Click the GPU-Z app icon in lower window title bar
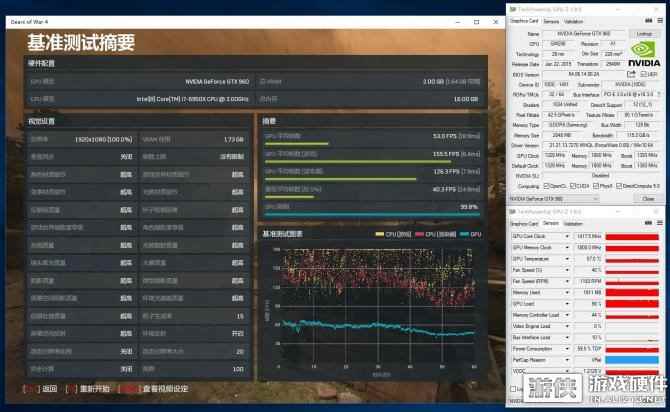Screen dimensions: 670x412 [513, 212]
